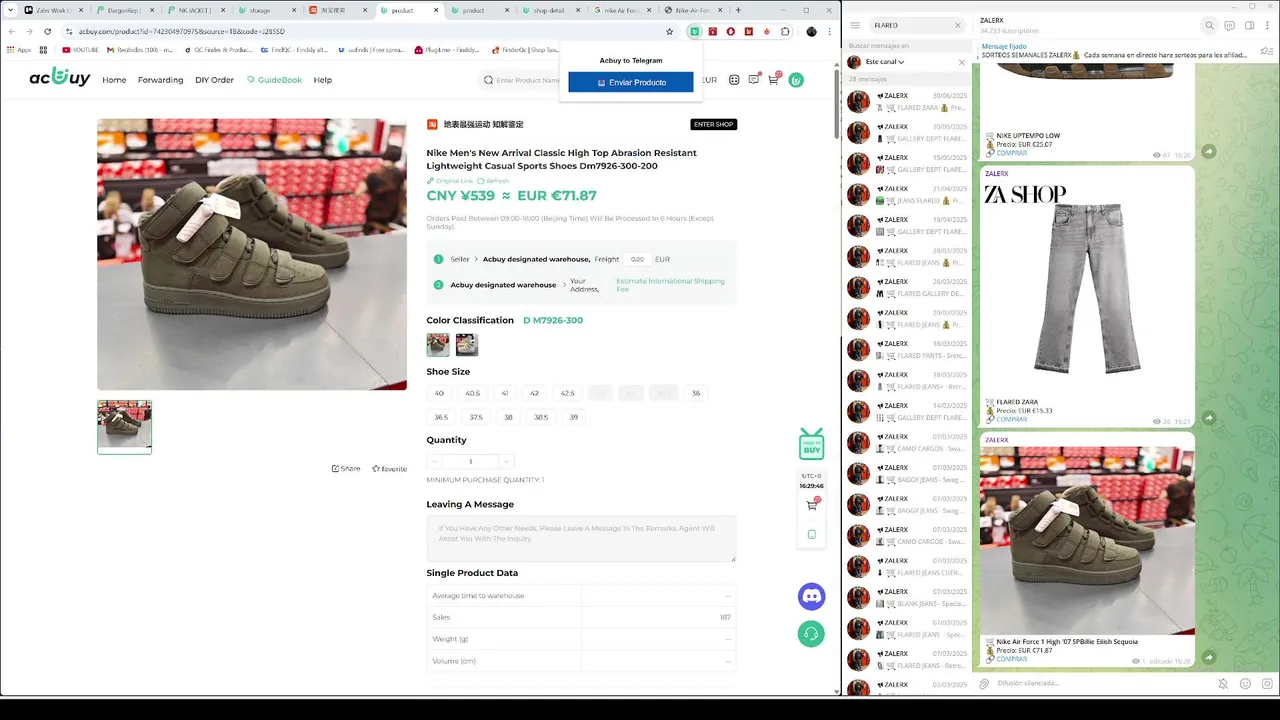This screenshot has width=1280, height=720.
Task: Click the attachment paperclip in Telegram
Action: (984, 684)
